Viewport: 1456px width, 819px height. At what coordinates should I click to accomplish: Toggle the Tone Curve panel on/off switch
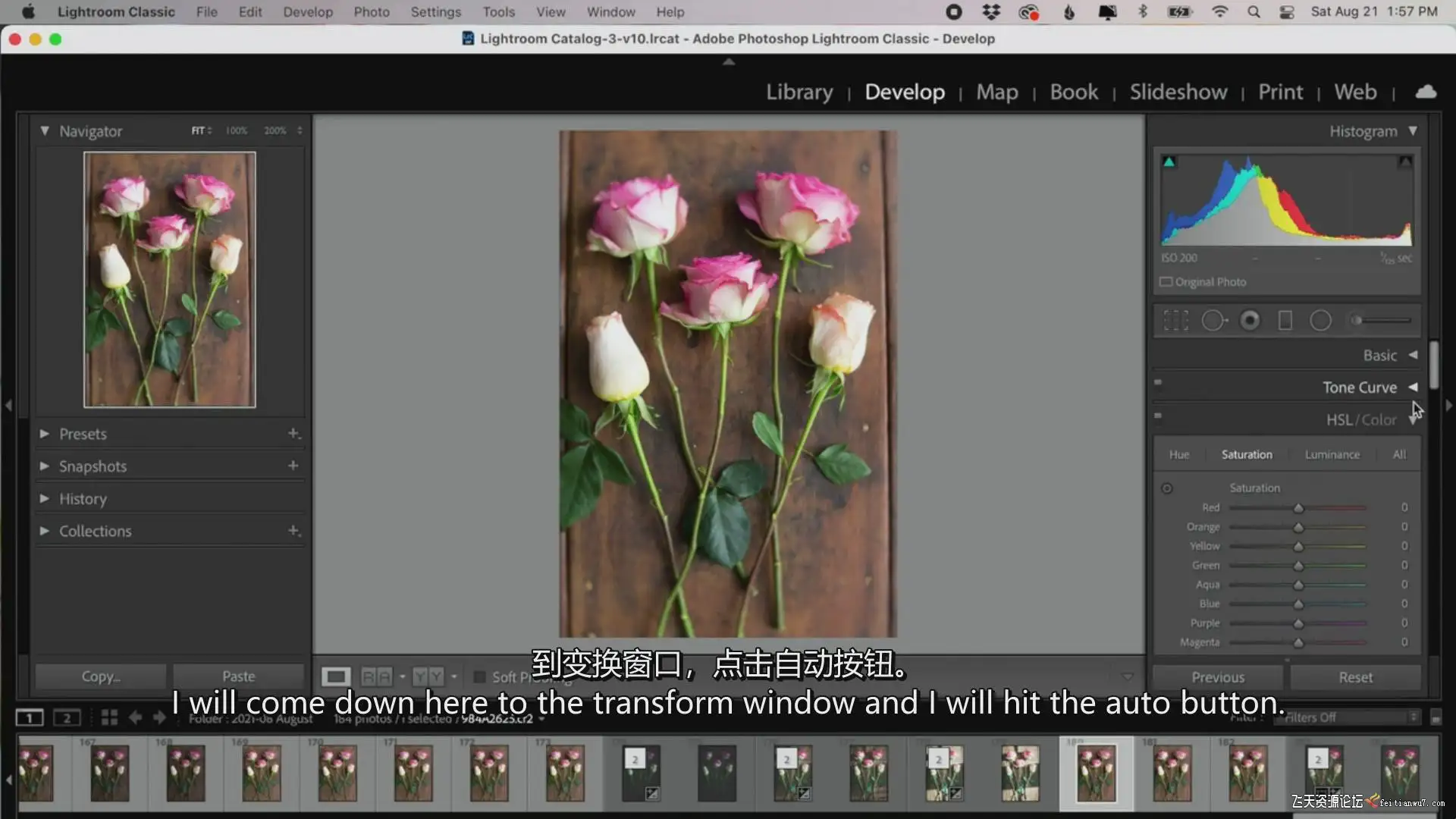(1158, 382)
